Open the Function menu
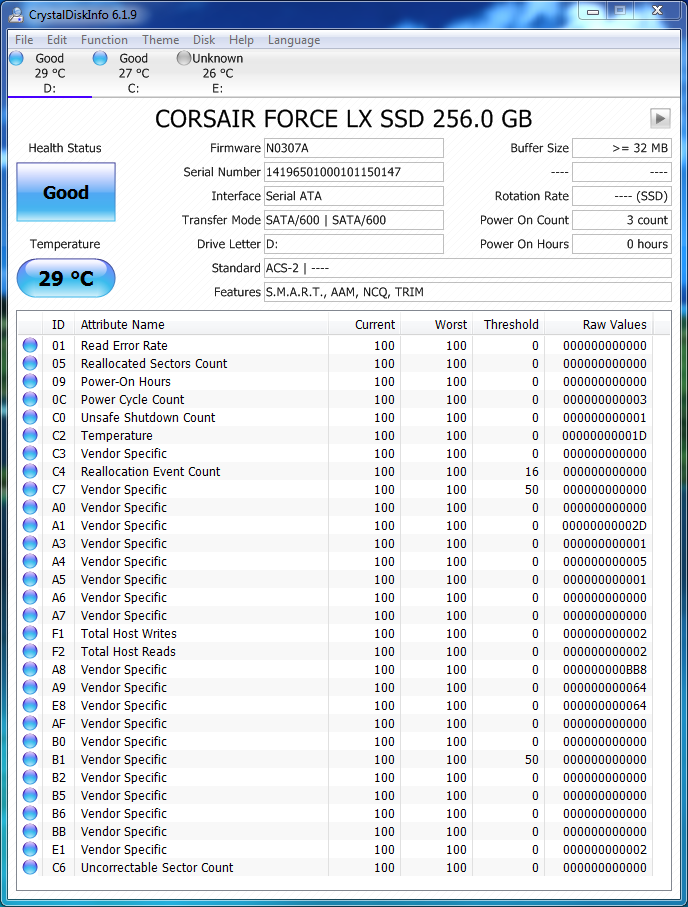This screenshot has width=688, height=907. pyautogui.click(x=104, y=40)
